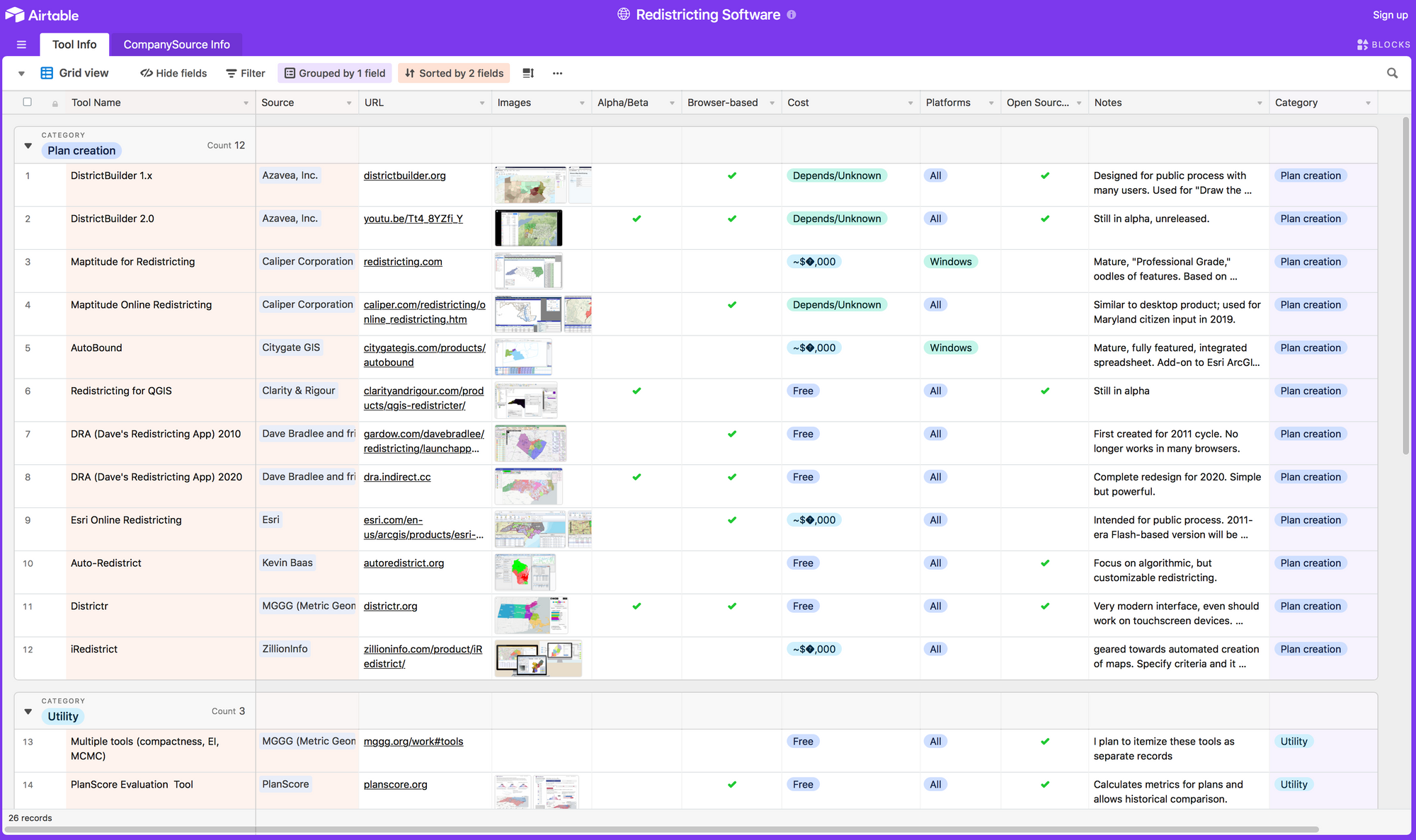Toggle checkbox in row 3 Maptitude
This screenshot has width=1416, height=840.
(28, 261)
